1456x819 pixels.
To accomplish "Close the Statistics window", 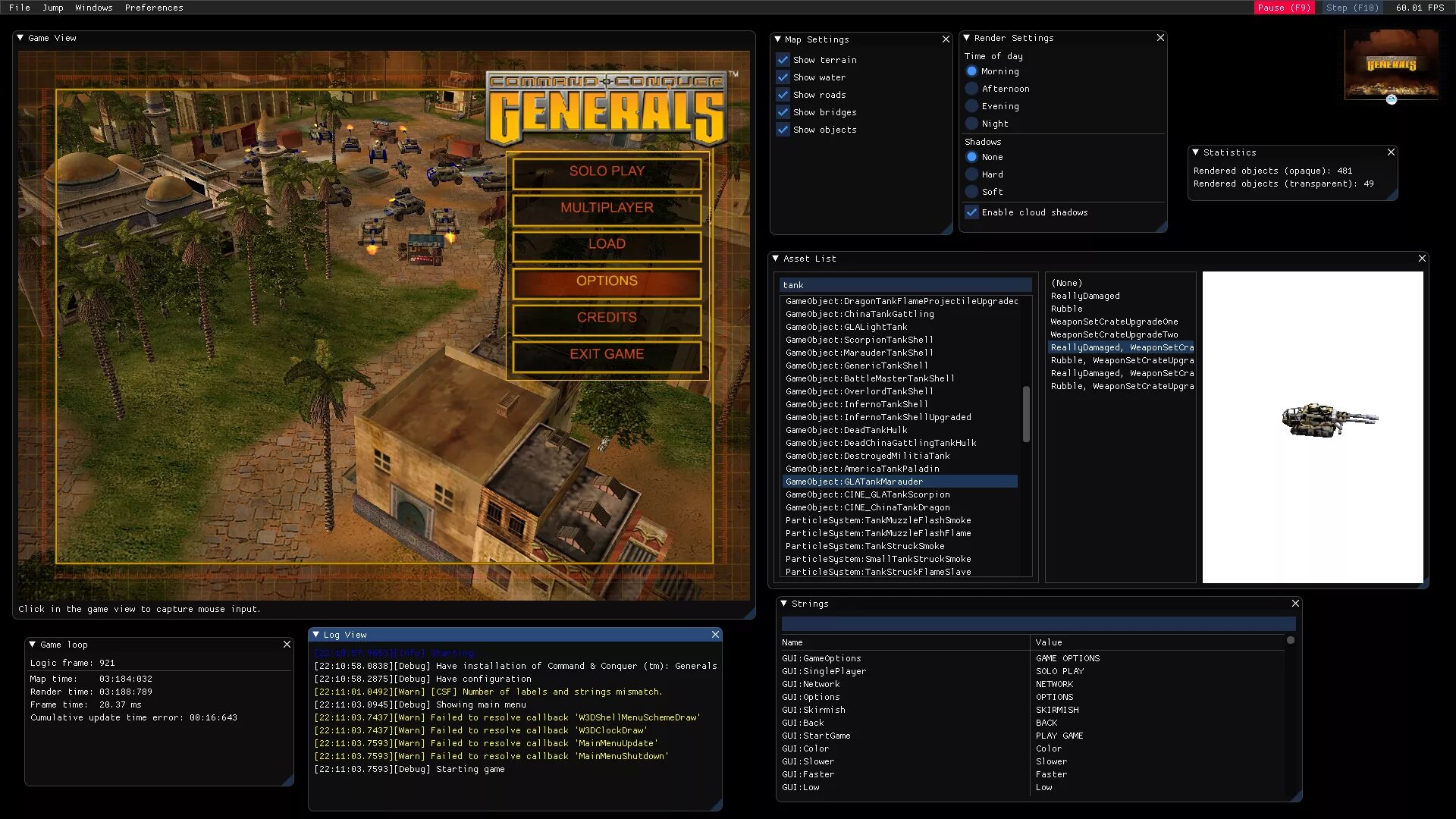I will coord(1391,152).
